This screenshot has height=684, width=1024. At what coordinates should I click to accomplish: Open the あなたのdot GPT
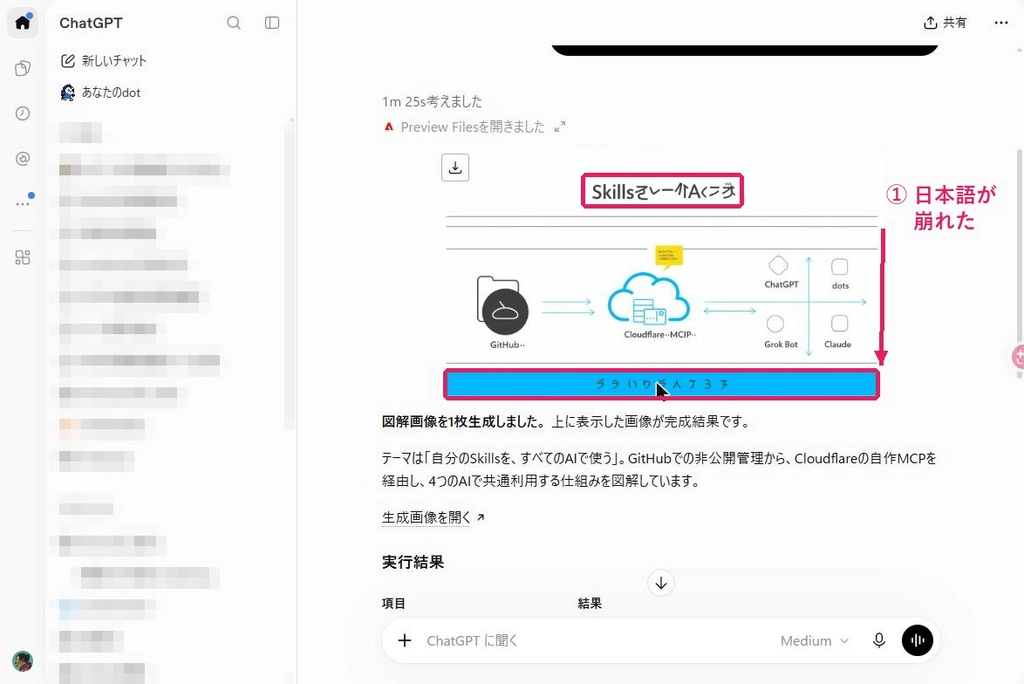(101, 93)
